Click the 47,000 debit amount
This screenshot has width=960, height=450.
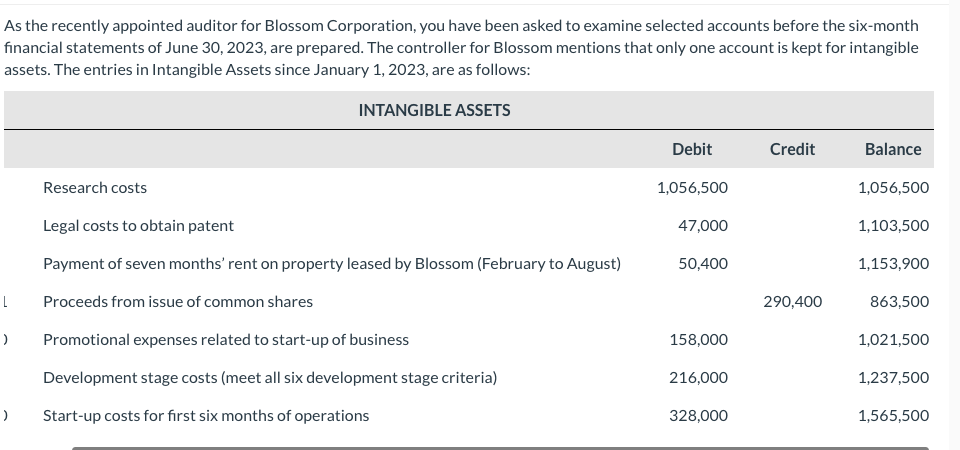pyautogui.click(x=703, y=225)
